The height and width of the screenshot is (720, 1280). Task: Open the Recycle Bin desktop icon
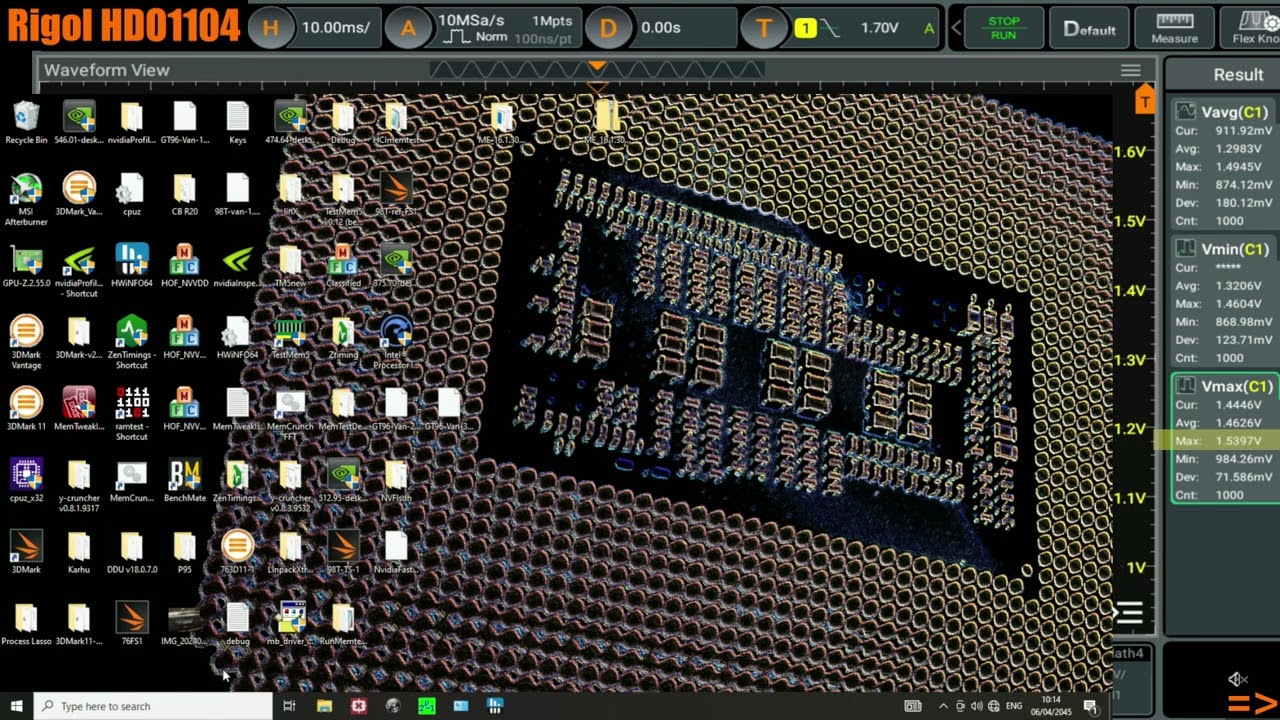[26, 123]
